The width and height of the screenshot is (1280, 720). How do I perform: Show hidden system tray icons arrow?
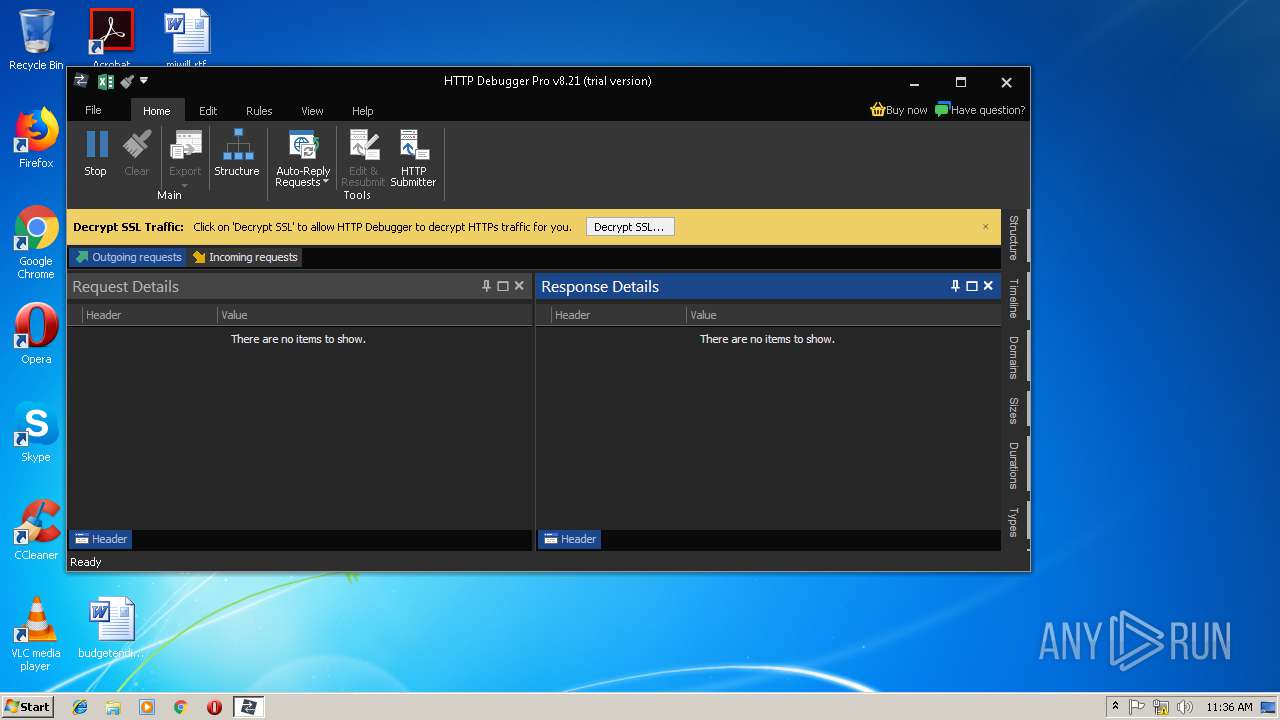(1115, 707)
